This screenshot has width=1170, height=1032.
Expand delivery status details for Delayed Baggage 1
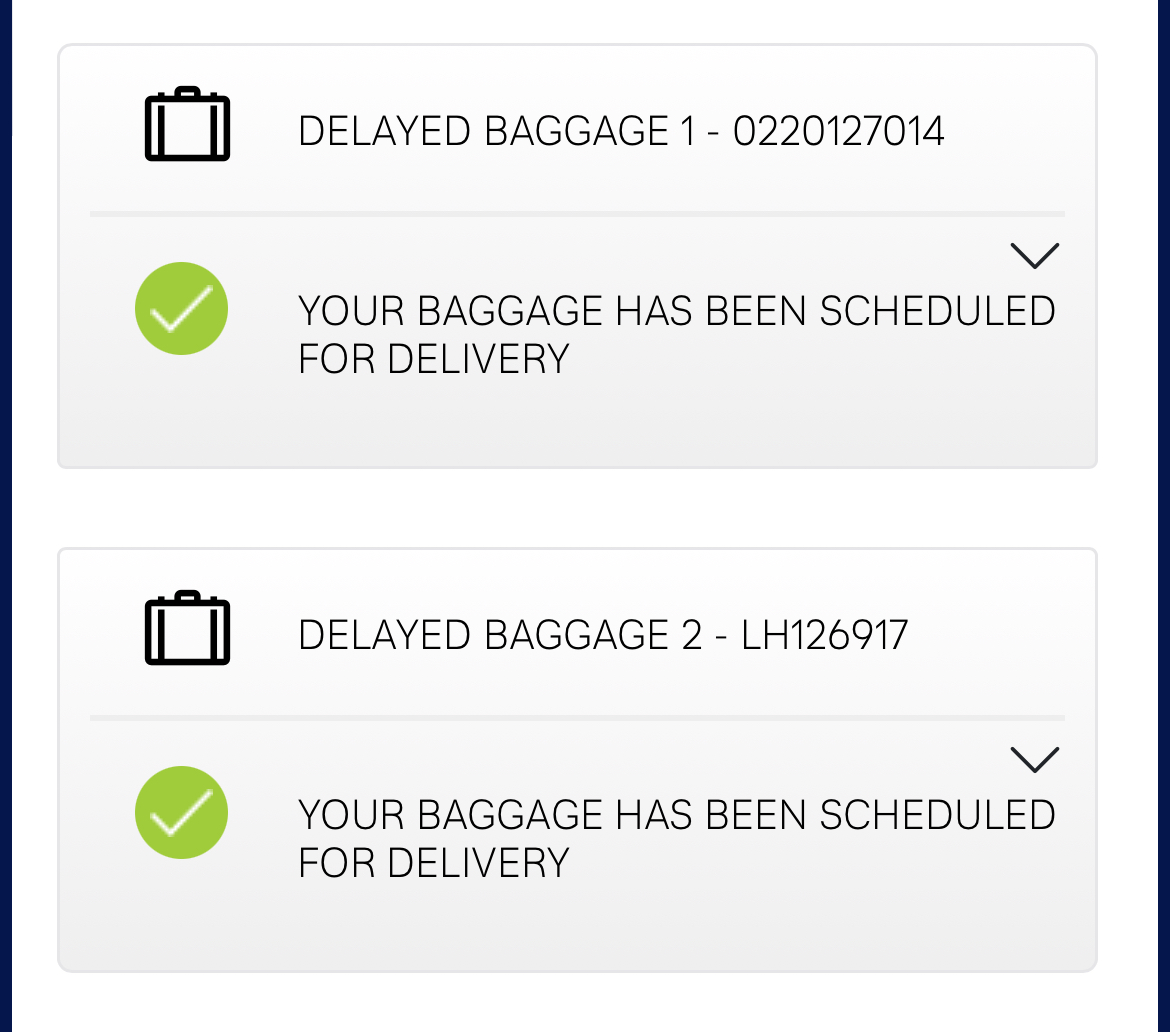(x=1034, y=256)
